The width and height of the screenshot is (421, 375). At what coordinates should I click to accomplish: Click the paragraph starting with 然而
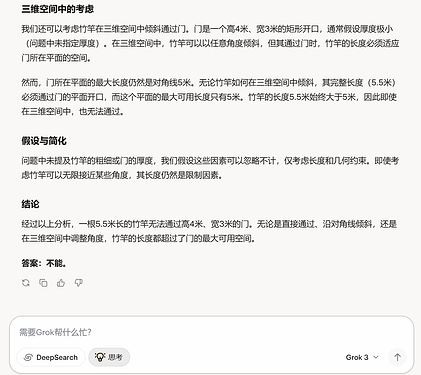(209, 97)
